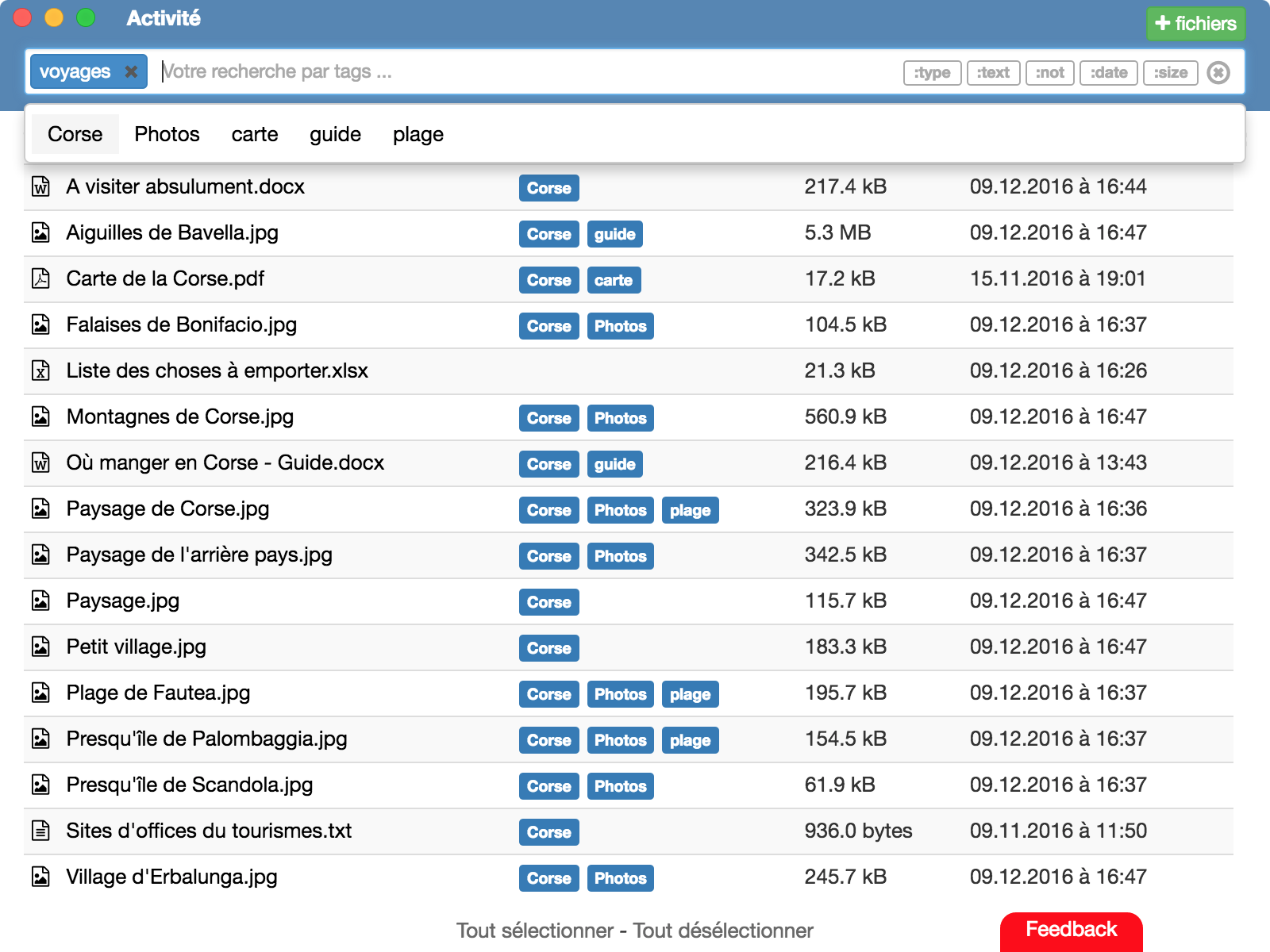Toggle the "plage" tag filter
The height and width of the screenshot is (952, 1270).
(418, 134)
